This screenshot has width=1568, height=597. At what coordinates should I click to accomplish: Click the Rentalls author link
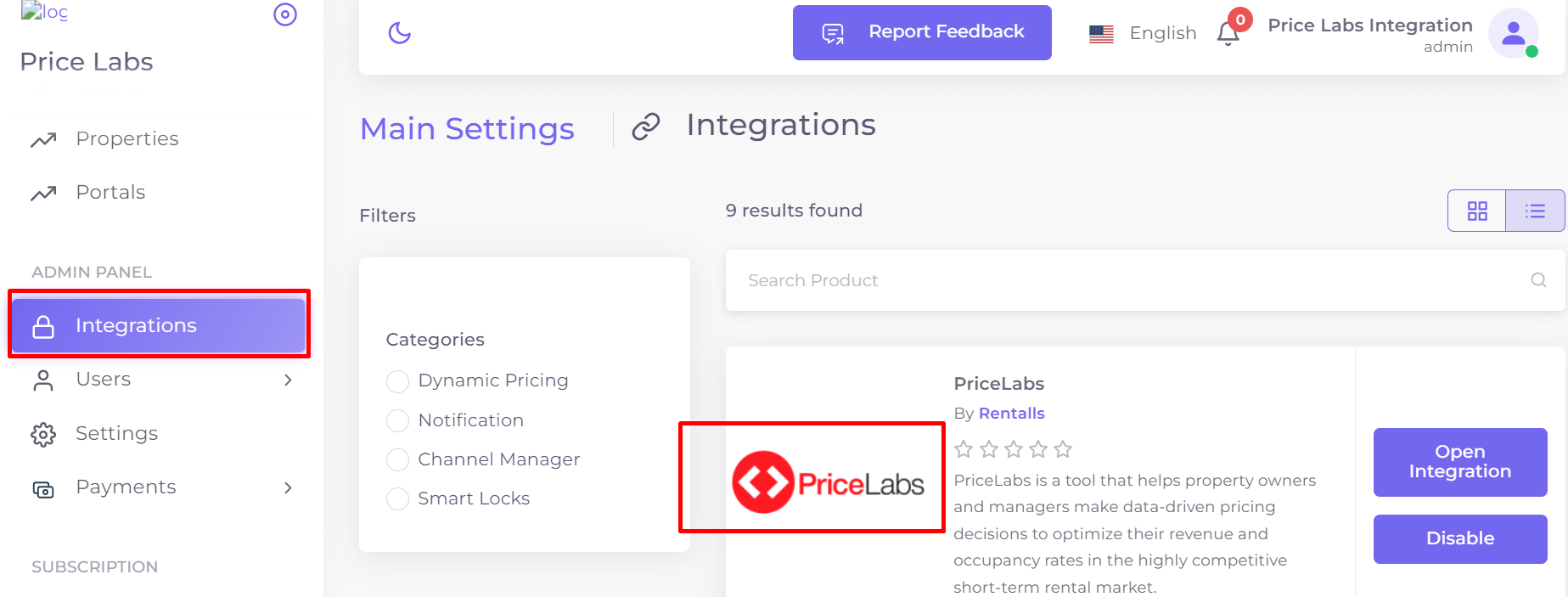click(1011, 414)
